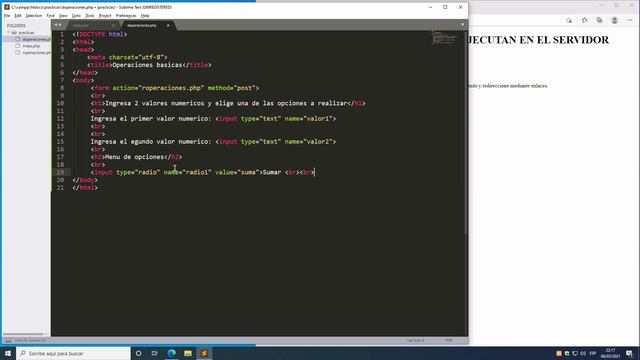Go to previous tab with left arrow
640x360 pixels.
pyautogui.click(x=56, y=25)
